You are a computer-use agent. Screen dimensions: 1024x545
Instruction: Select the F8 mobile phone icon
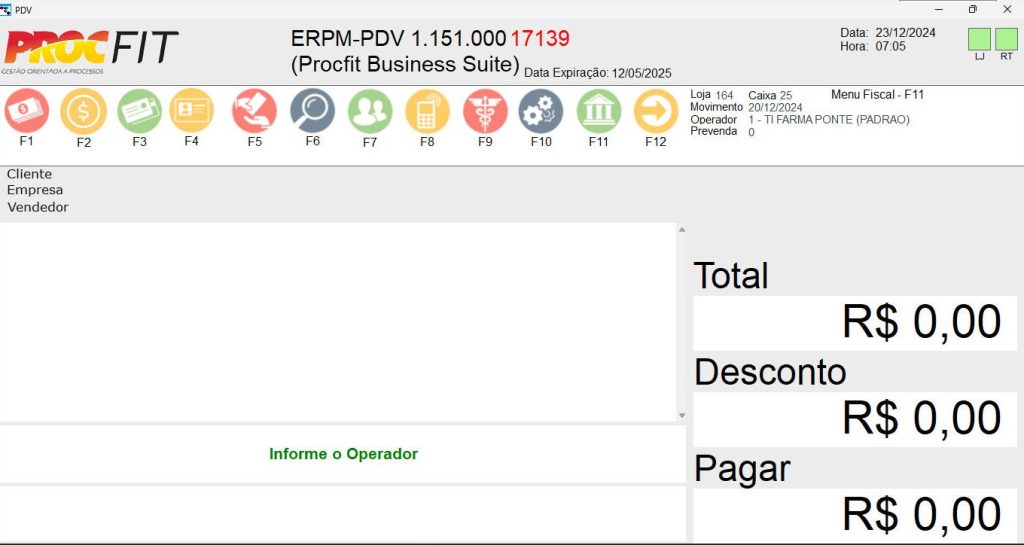click(x=427, y=112)
